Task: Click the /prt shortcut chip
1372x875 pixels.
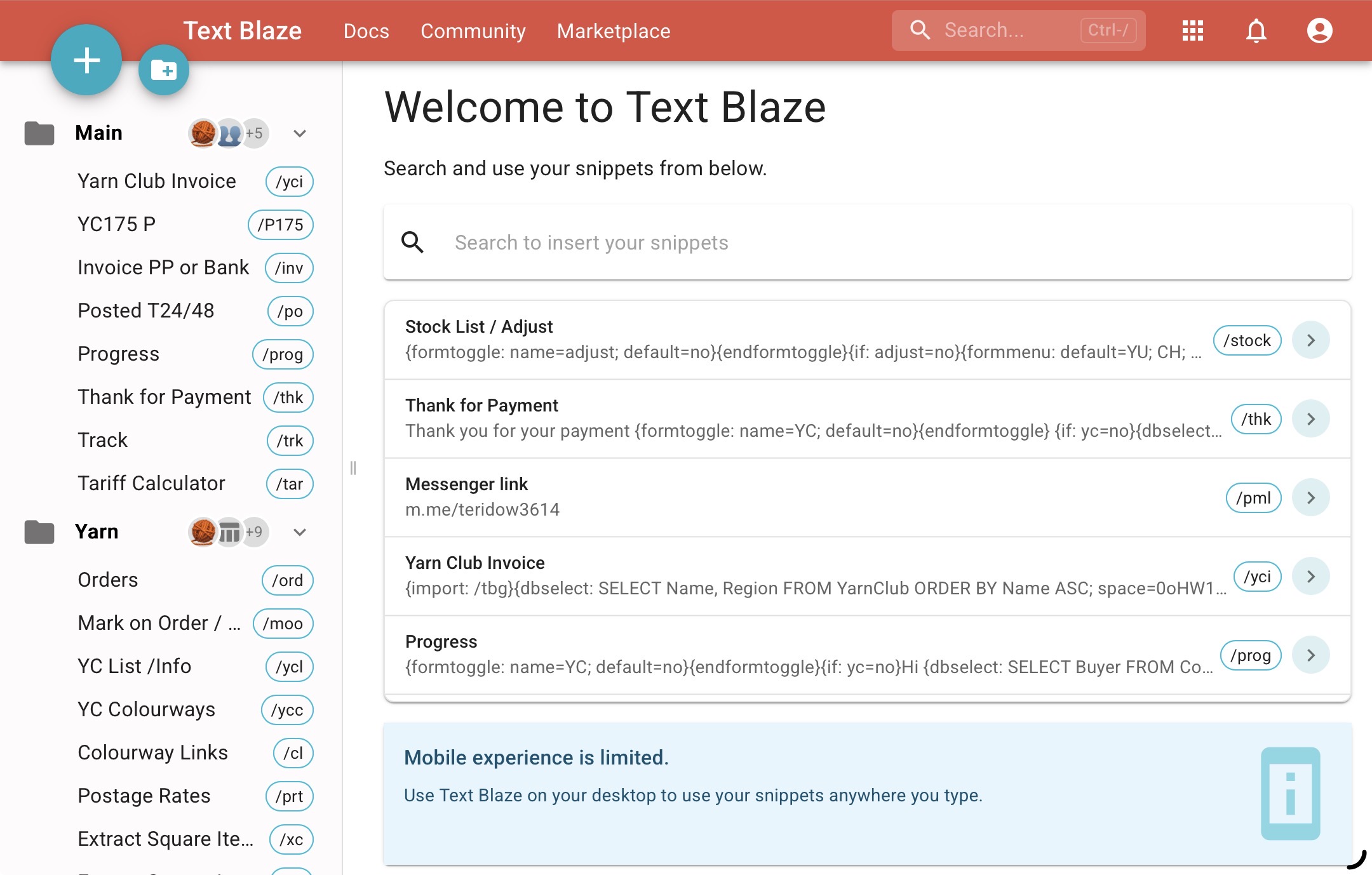Action: (289, 796)
